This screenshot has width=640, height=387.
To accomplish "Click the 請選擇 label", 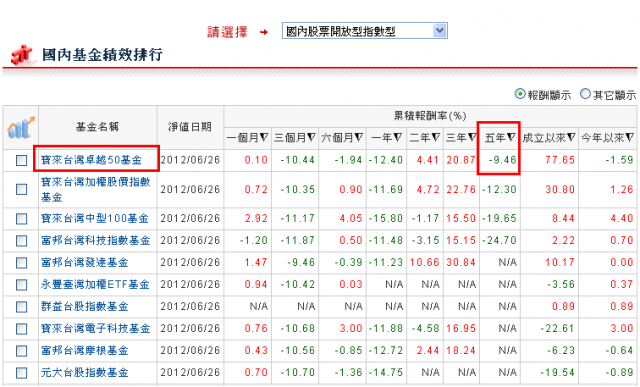I will [227, 32].
